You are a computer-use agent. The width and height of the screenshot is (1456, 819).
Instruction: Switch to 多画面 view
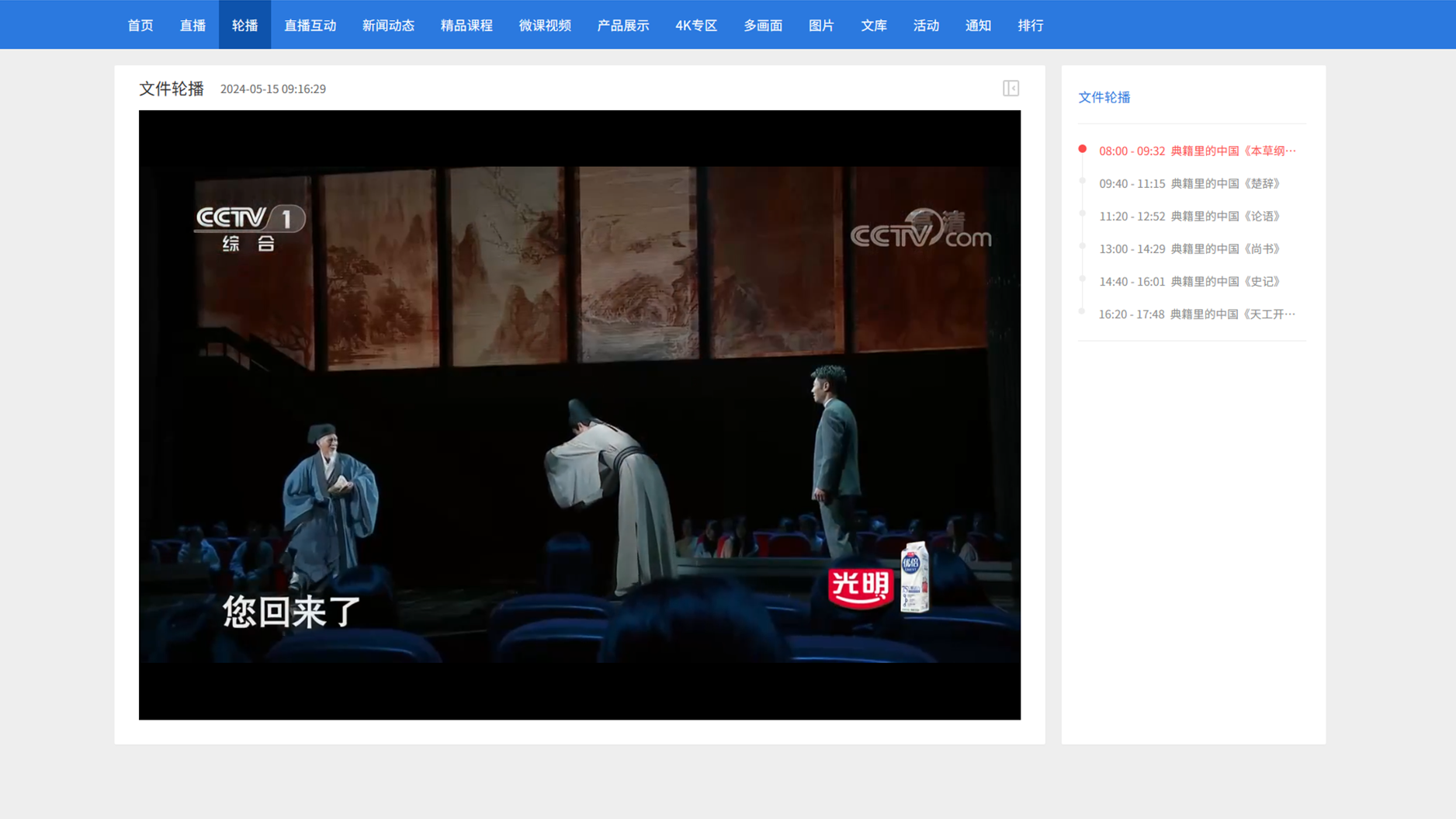click(x=763, y=25)
